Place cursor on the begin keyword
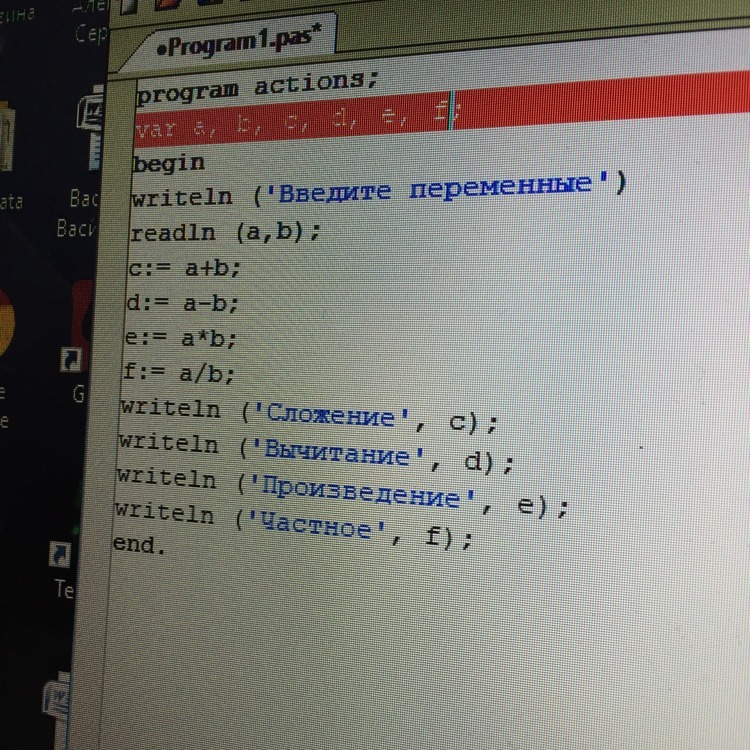The width and height of the screenshot is (750, 750). pyautogui.click(x=168, y=162)
